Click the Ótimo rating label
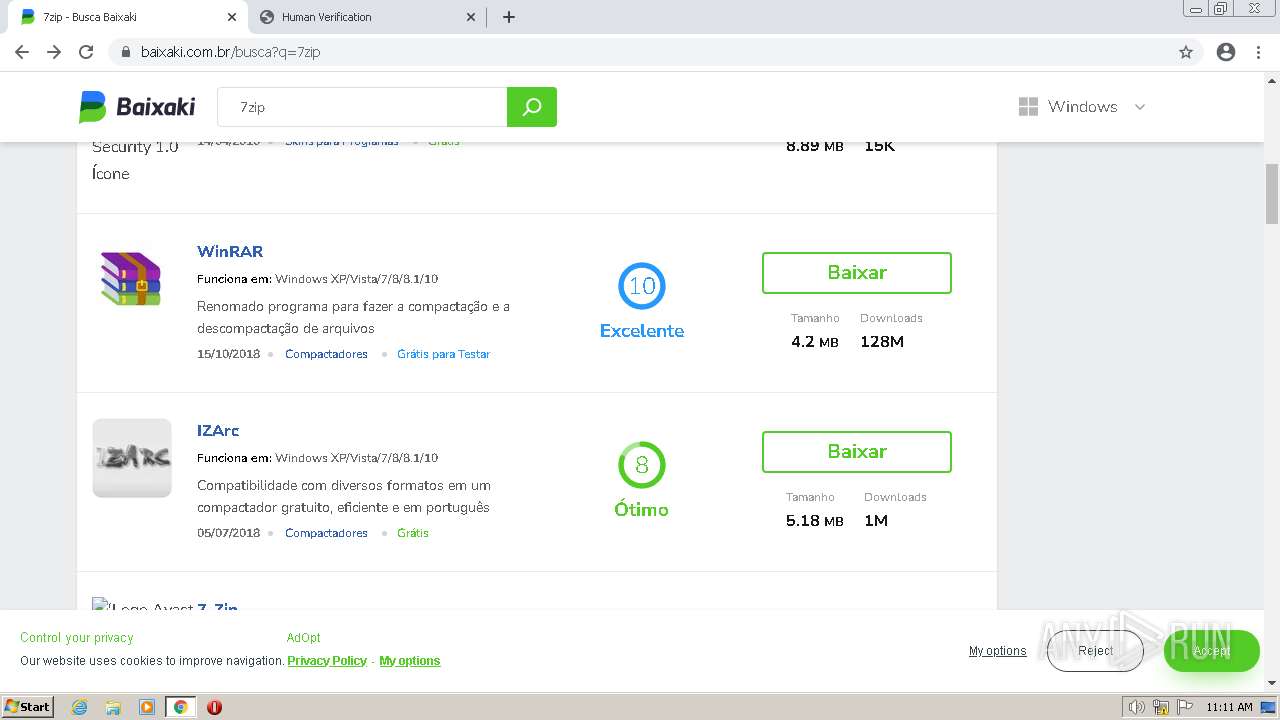 [641, 510]
